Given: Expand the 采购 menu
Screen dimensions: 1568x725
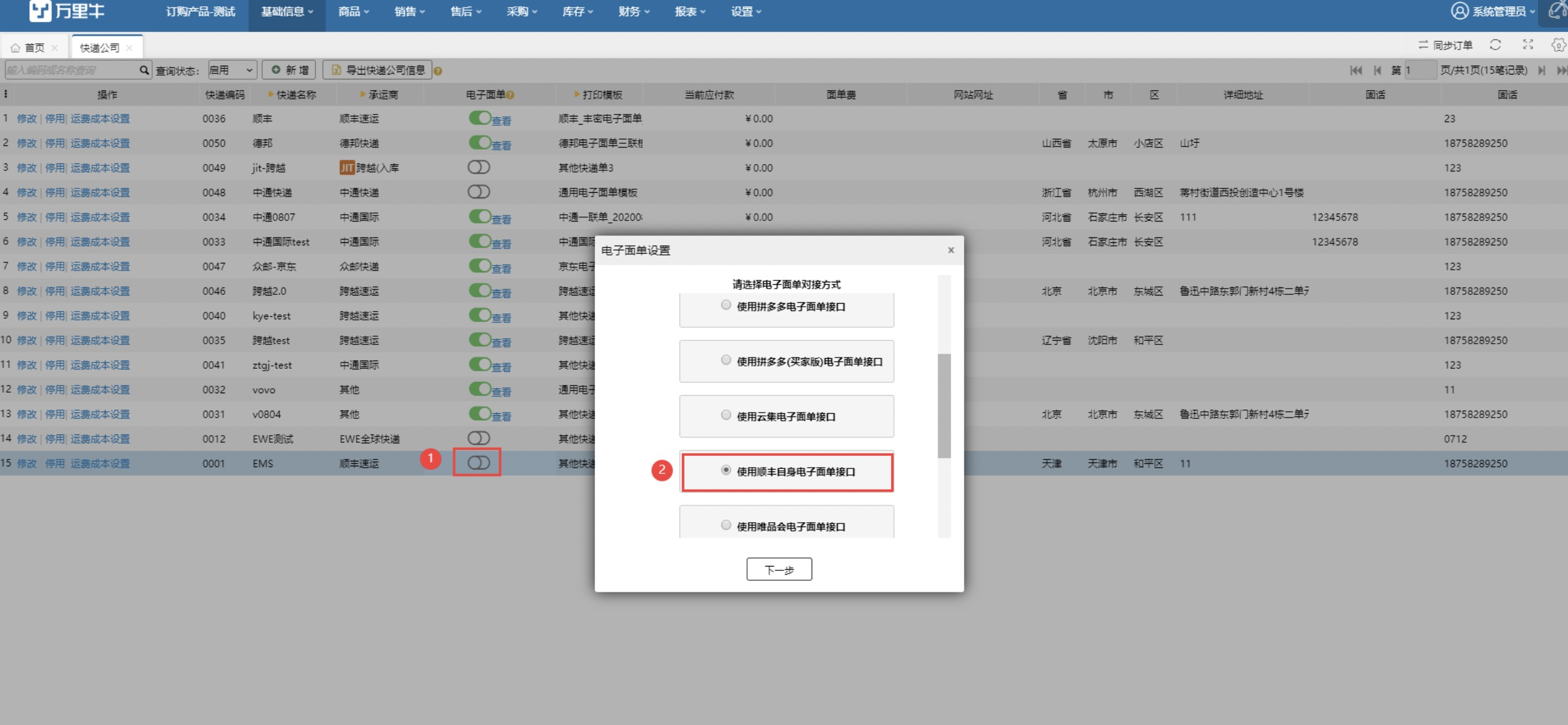Looking at the screenshot, I should [x=522, y=11].
